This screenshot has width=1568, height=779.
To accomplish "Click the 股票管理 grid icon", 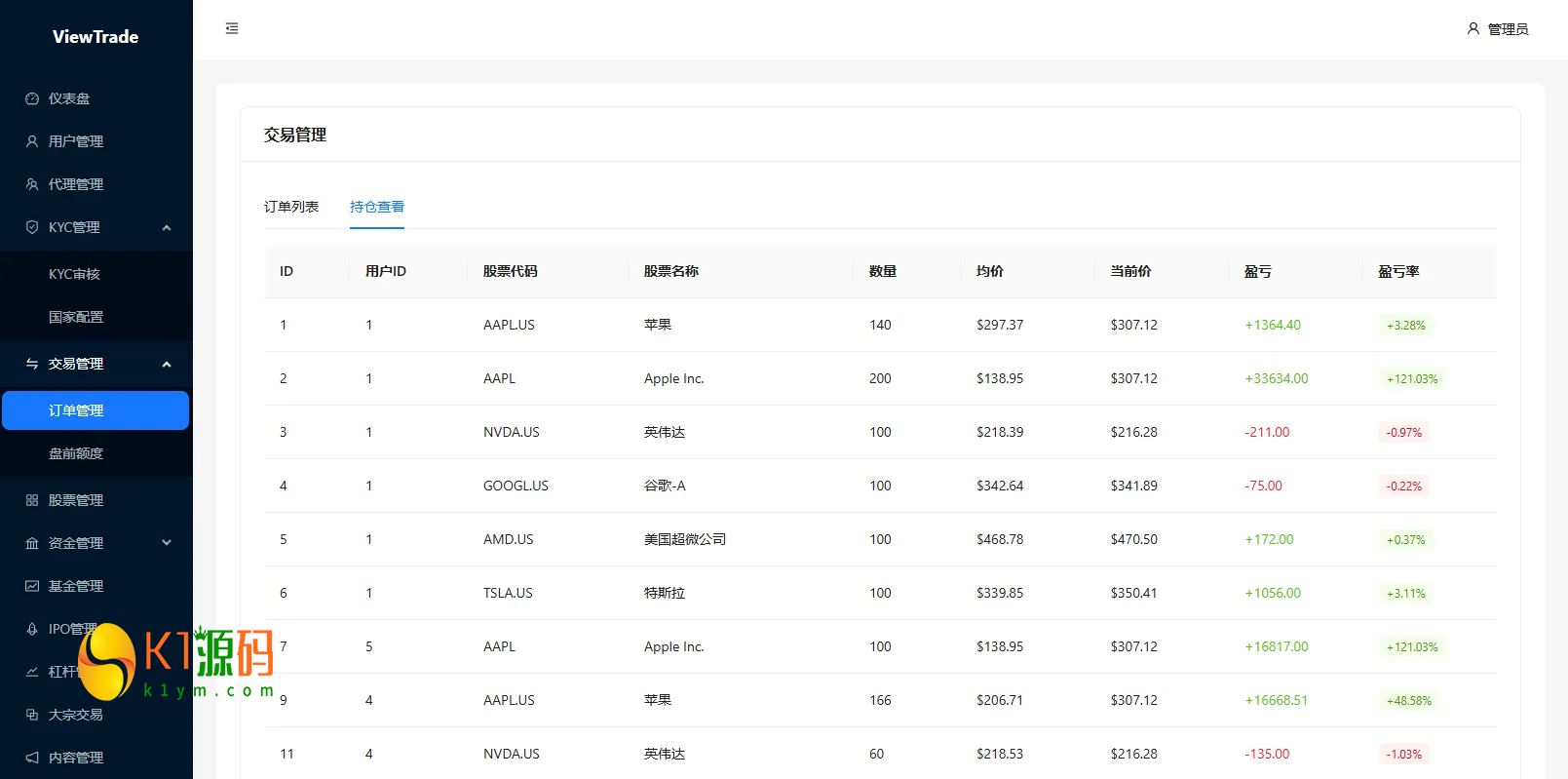I will (32, 500).
